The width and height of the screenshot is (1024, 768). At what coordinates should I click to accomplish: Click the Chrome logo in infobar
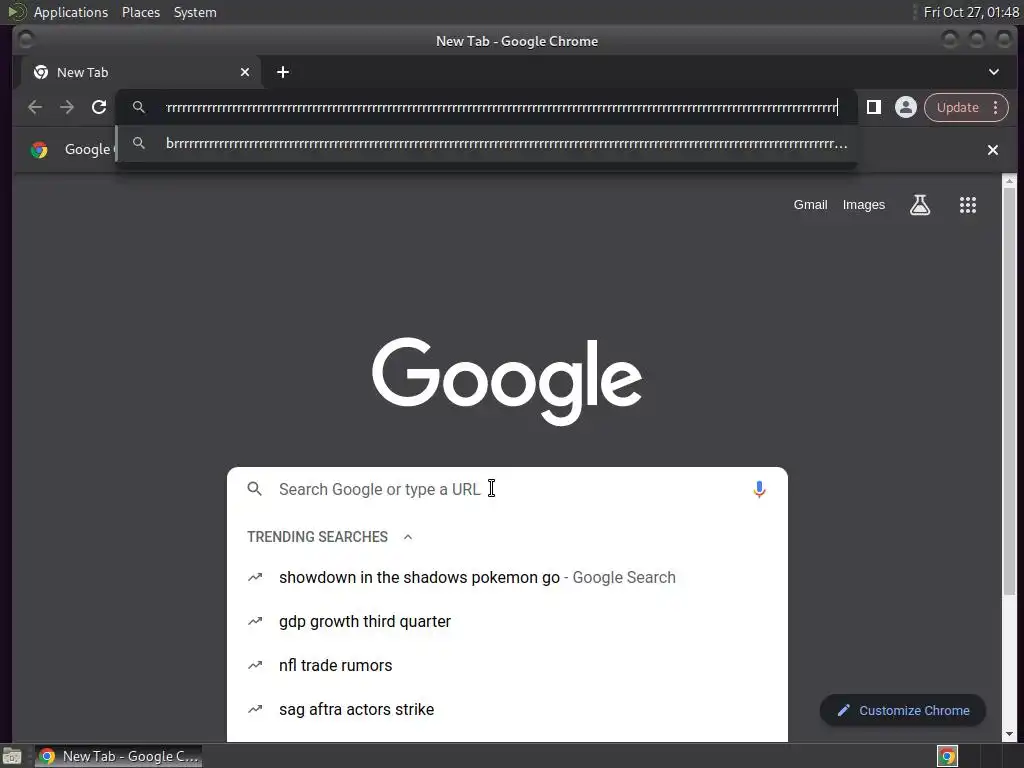[x=39, y=150]
